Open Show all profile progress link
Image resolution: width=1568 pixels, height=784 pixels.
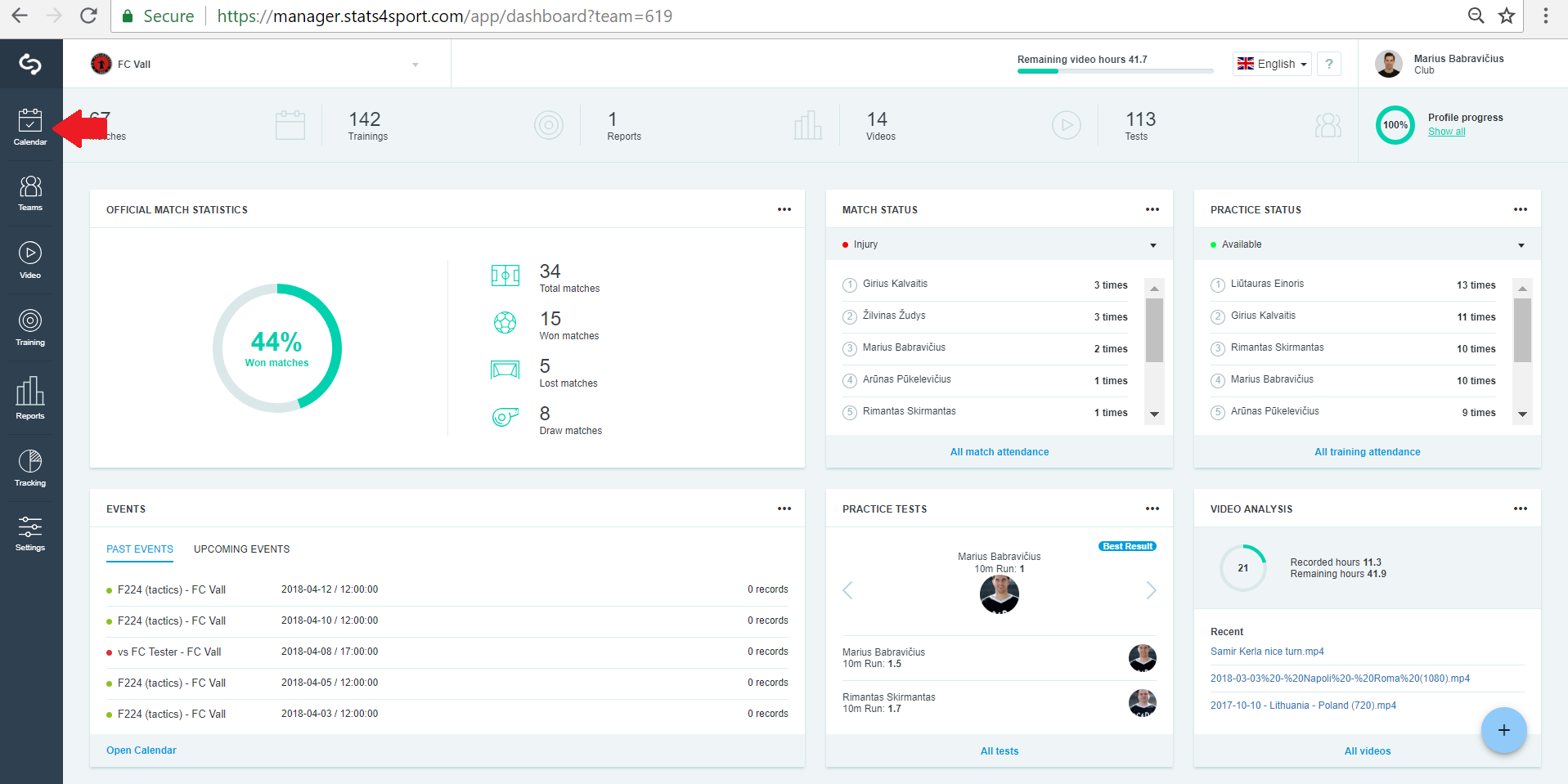(1447, 132)
